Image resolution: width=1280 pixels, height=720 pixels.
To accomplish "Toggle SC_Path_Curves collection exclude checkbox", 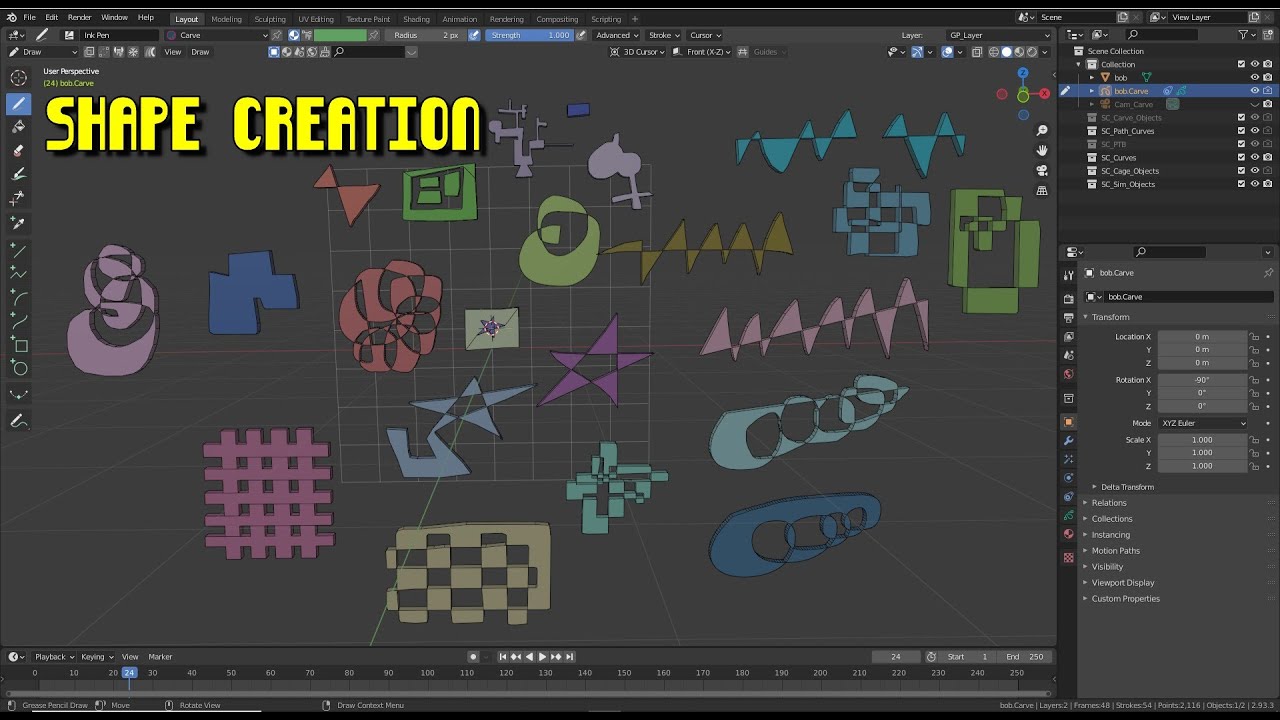I will tap(1242, 131).
